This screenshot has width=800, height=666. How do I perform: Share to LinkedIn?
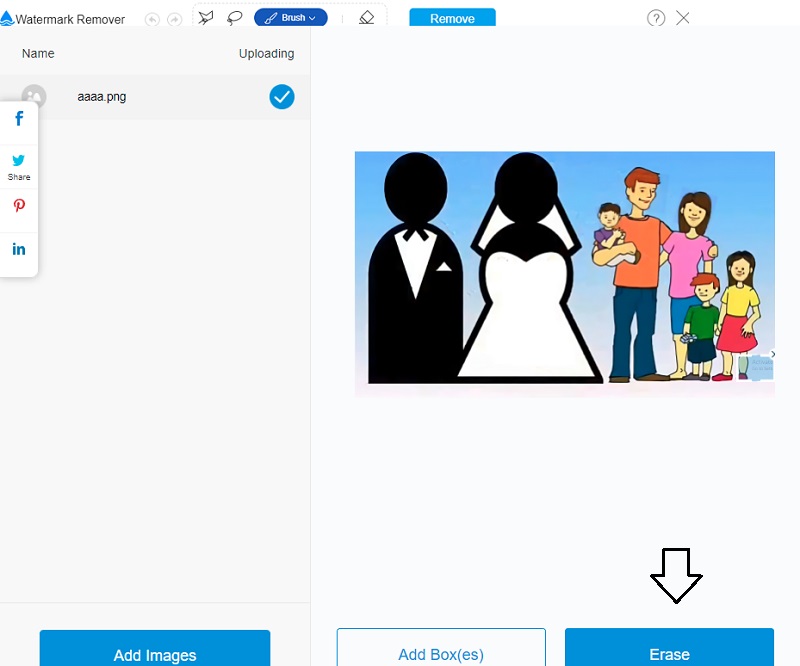click(19, 248)
